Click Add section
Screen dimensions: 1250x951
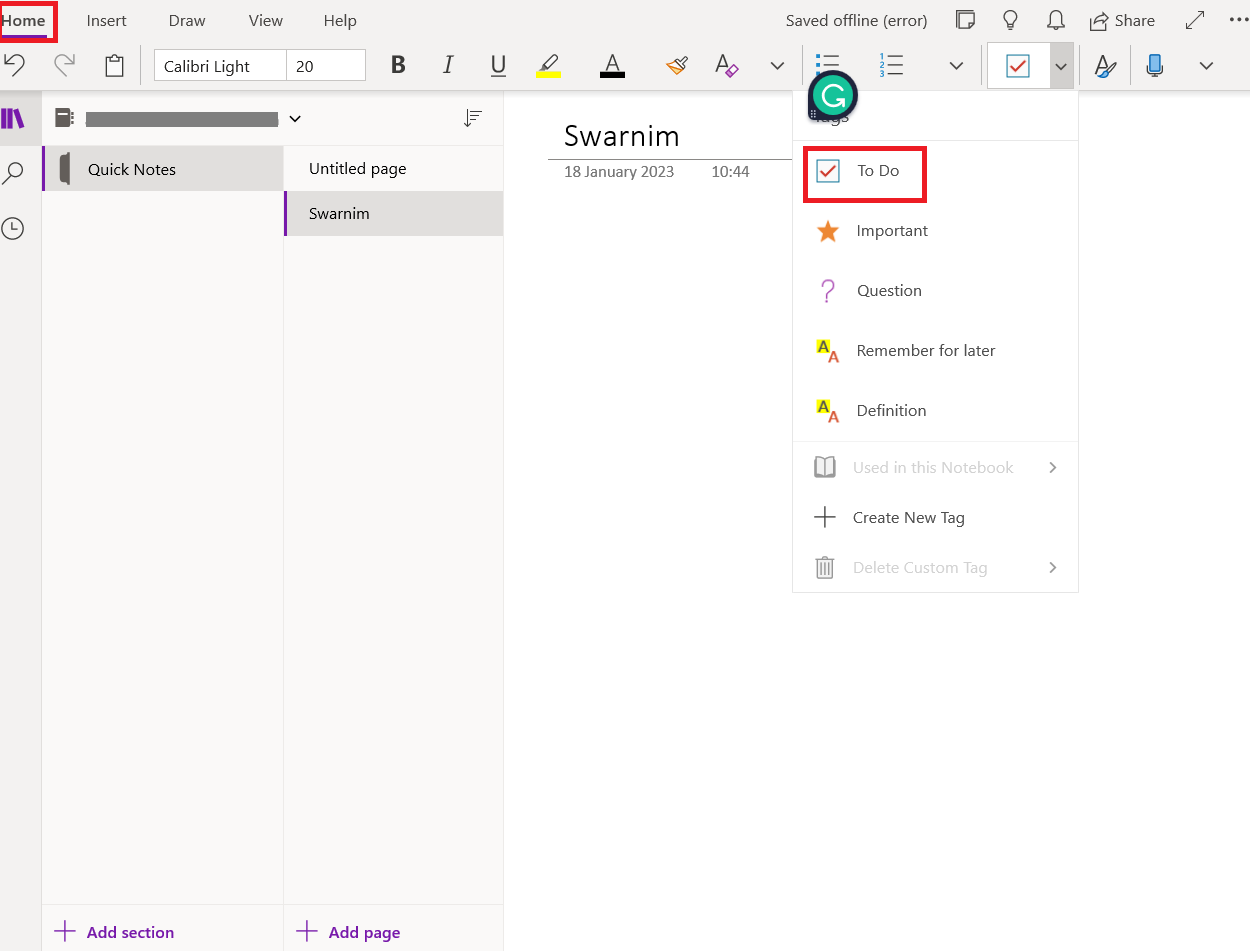coord(114,932)
